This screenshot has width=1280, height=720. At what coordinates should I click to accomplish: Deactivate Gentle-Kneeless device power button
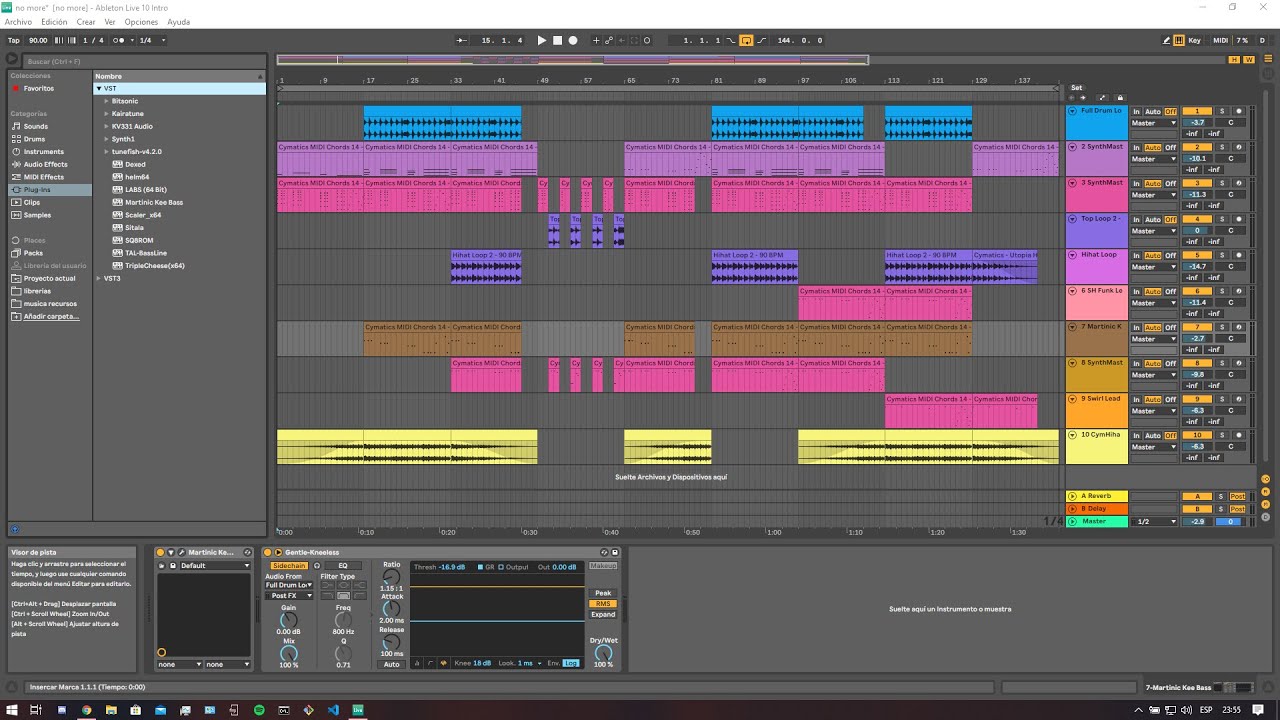267,552
